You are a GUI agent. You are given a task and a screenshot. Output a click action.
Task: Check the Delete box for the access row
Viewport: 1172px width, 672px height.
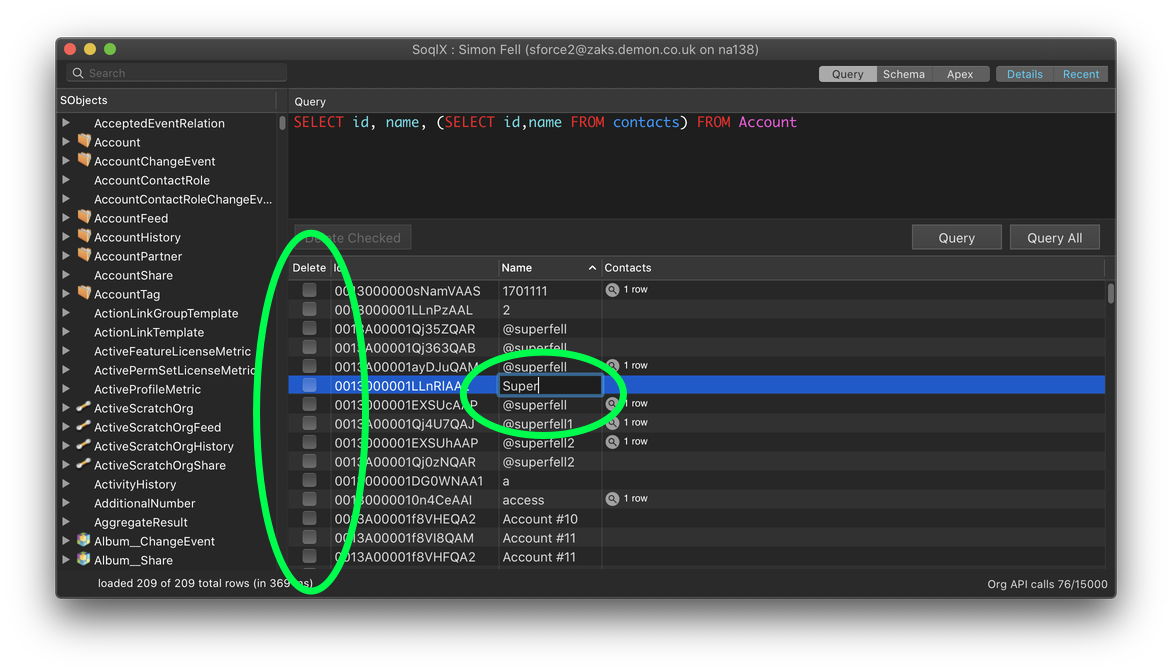309,499
